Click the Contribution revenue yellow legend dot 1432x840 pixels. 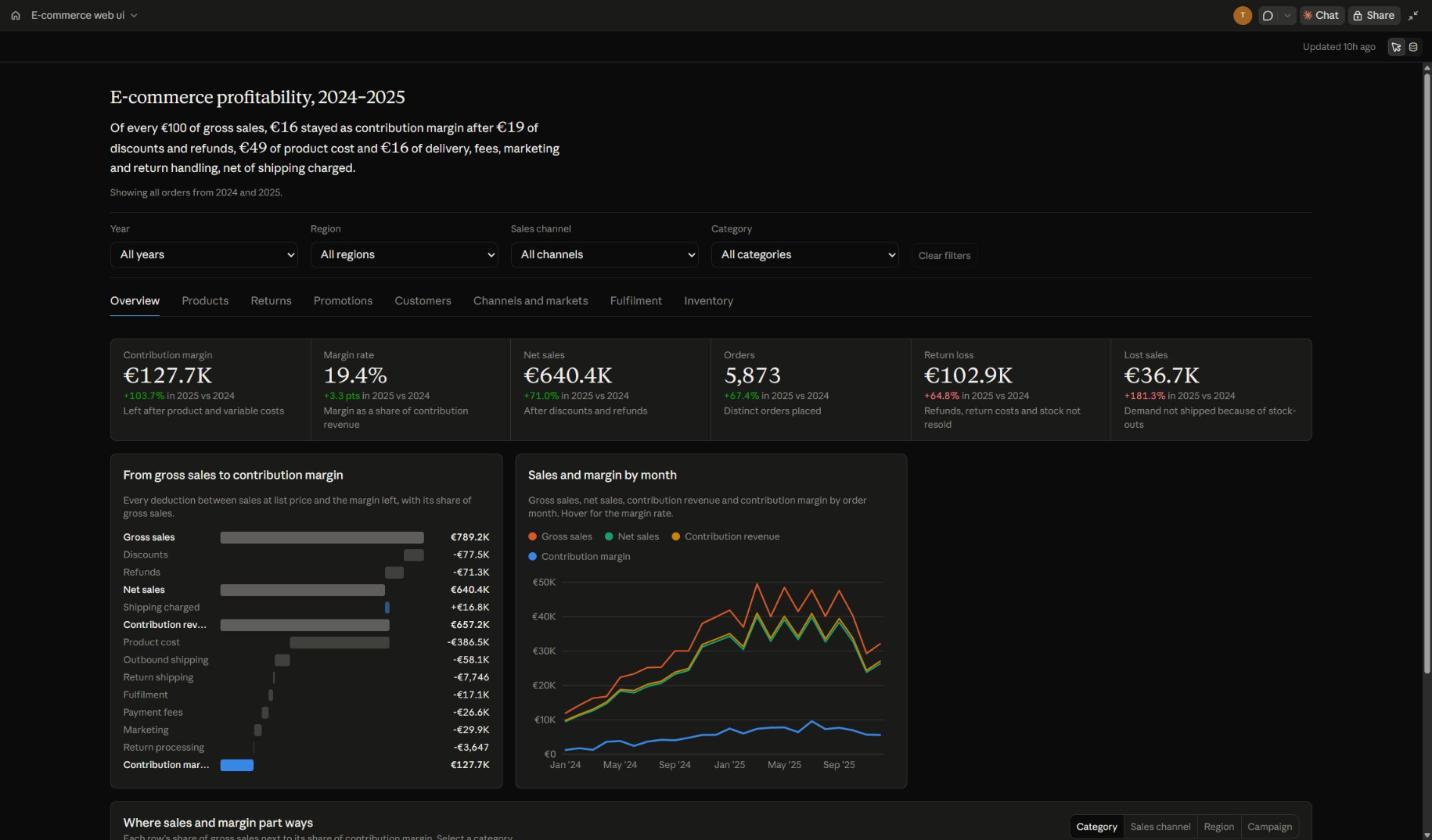tap(676, 537)
